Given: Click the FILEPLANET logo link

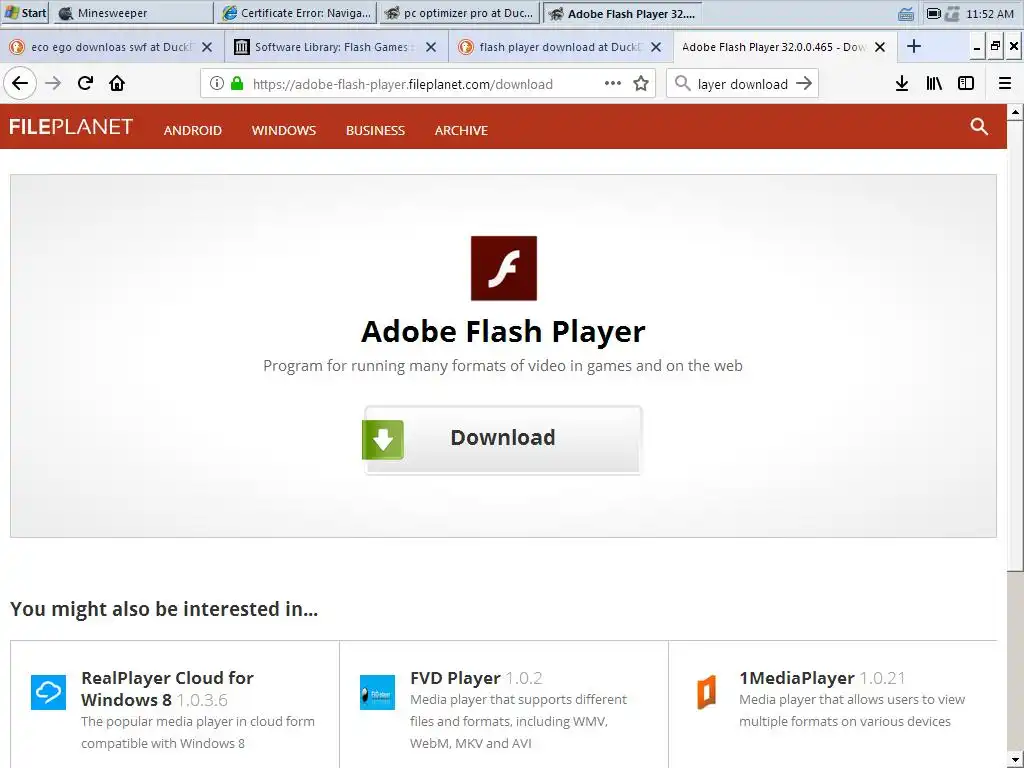Looking at the screenshot, I should (71, 127).
